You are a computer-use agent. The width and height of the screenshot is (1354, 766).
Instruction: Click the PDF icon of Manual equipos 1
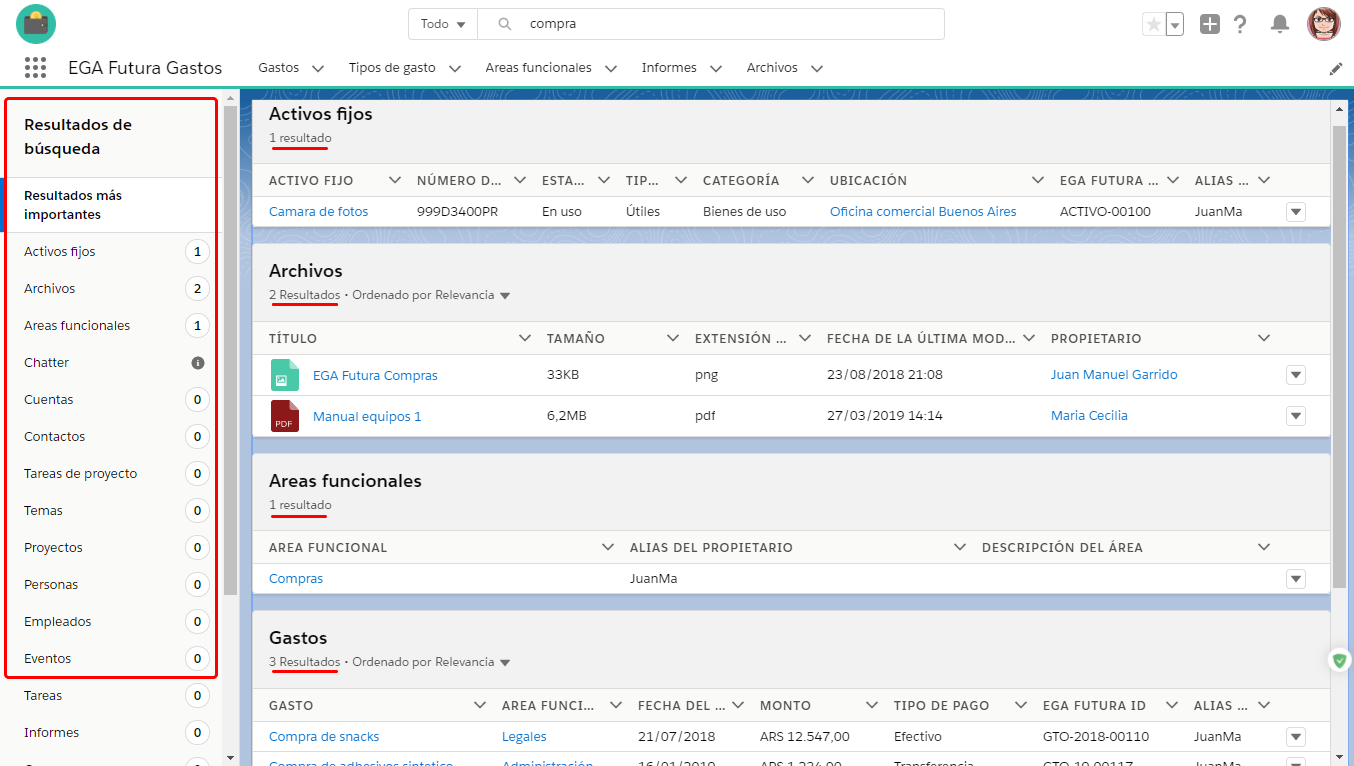tap(285, 416)
